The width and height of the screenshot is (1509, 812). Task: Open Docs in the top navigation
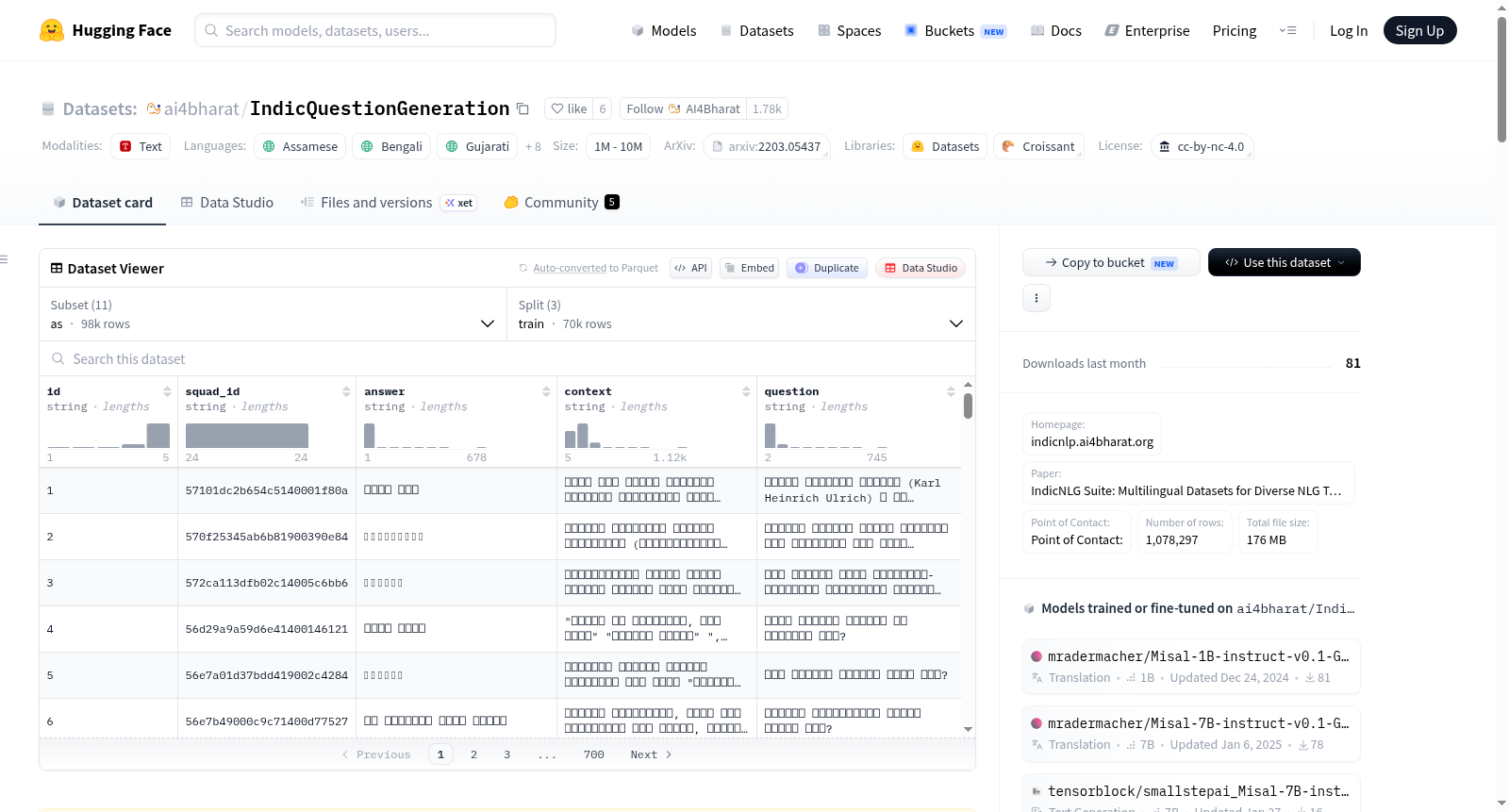(x=1056, y=30)
